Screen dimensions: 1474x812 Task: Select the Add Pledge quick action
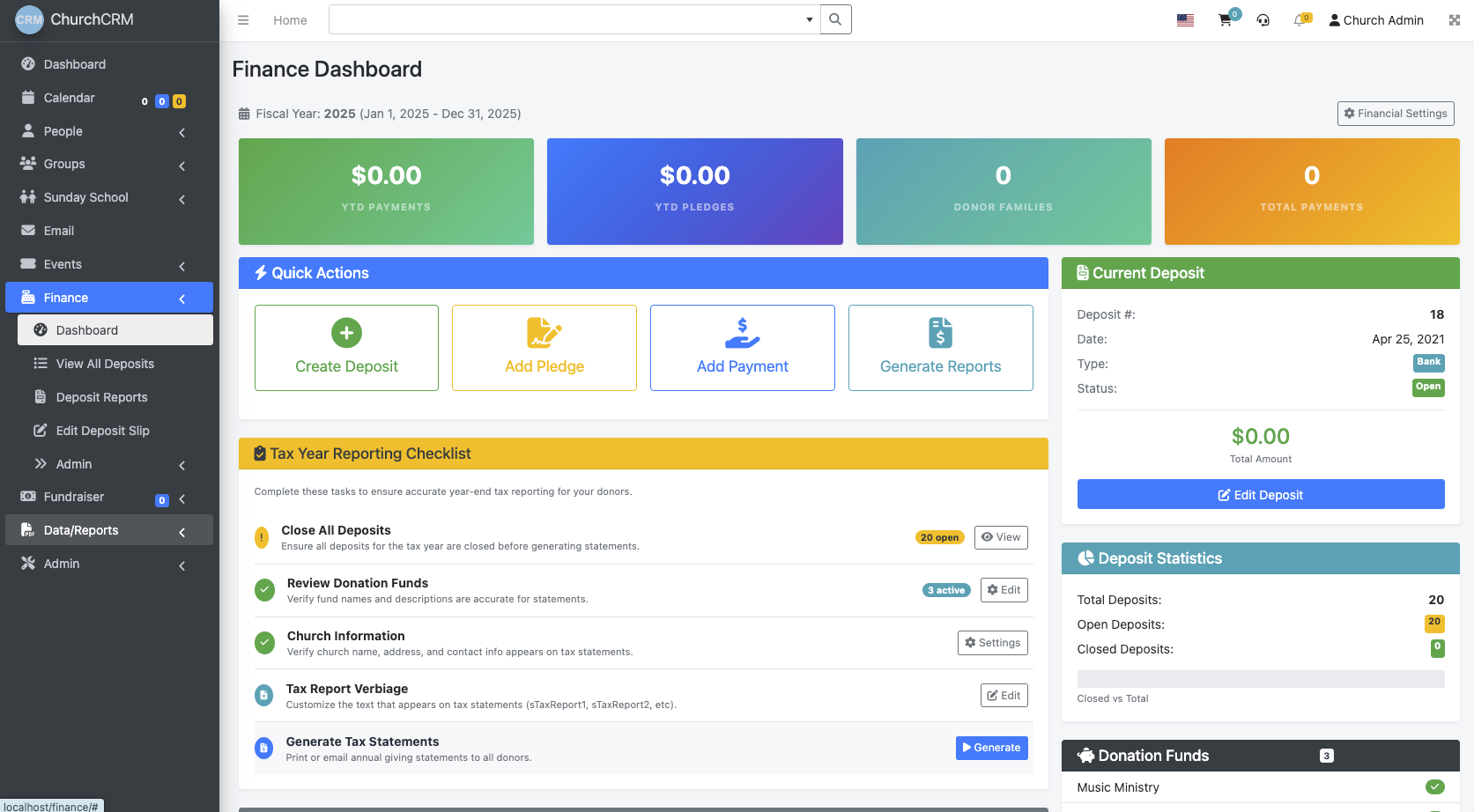pos(544,347)
